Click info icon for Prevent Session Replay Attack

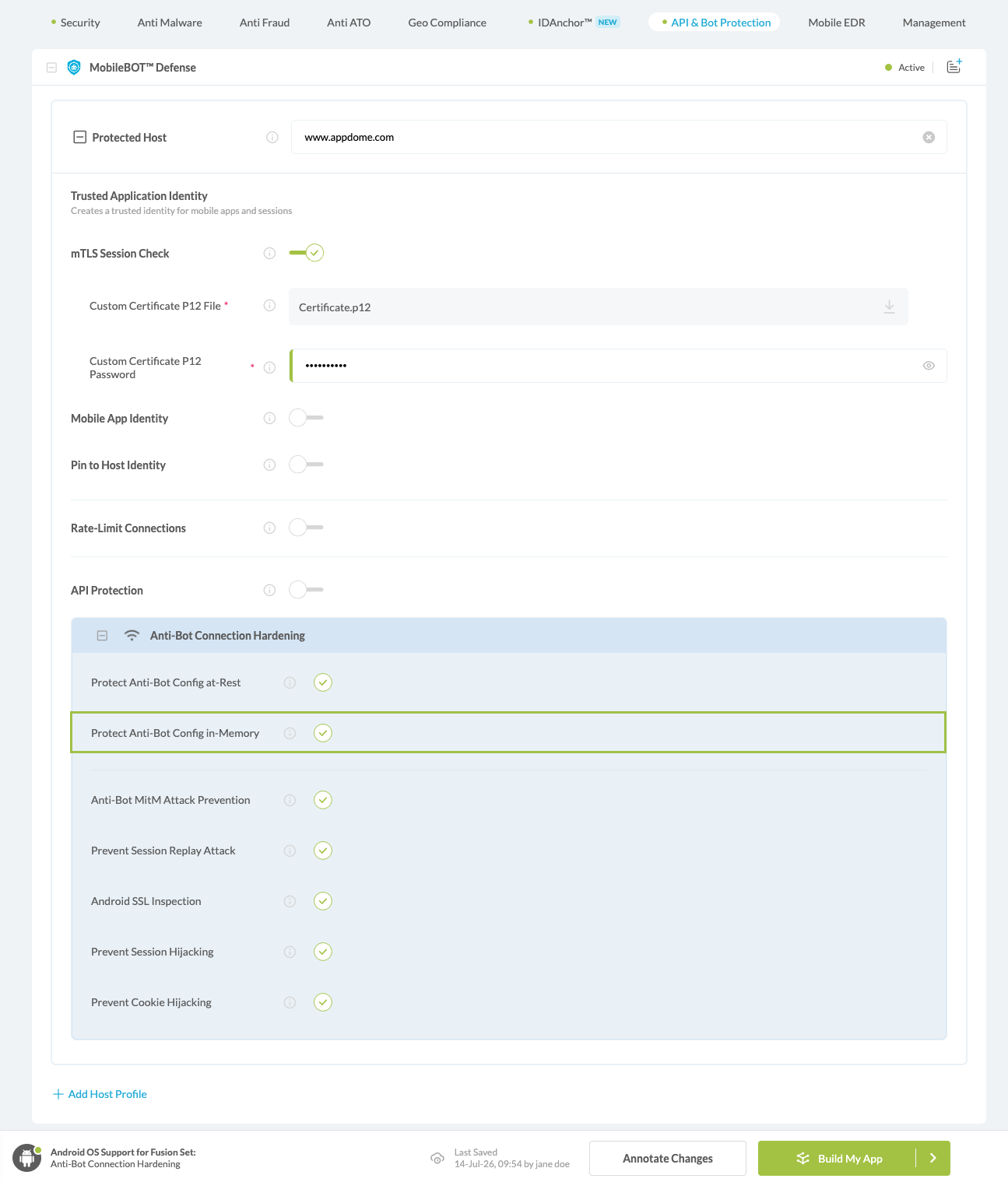(290, 851)
